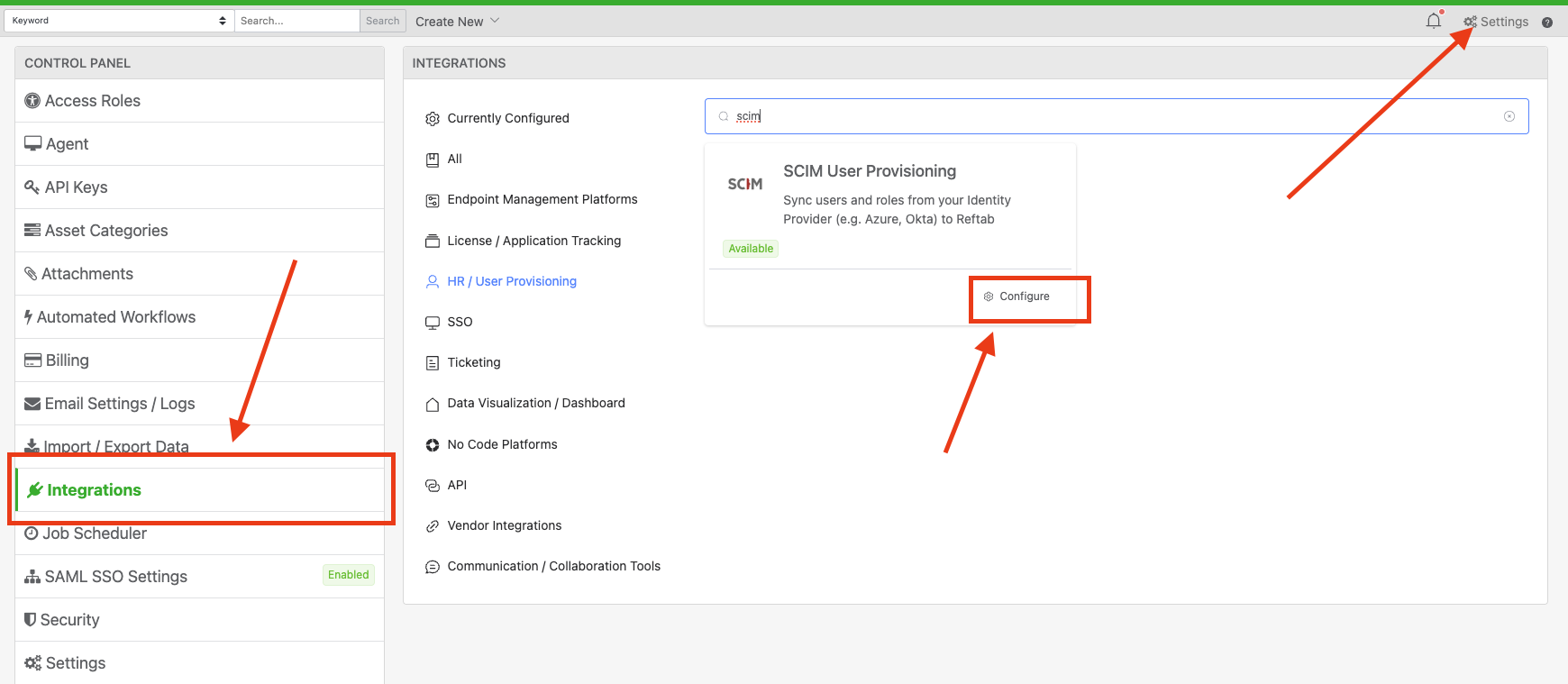Click the Asset Categories icon
Image resolution: width=1568 pixels, height=684 pixels.
32,231
